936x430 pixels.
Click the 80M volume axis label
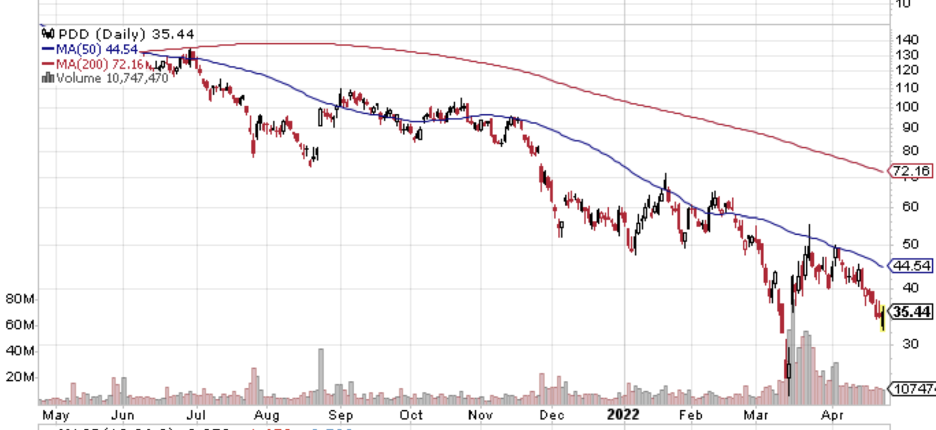click(20, 299)
